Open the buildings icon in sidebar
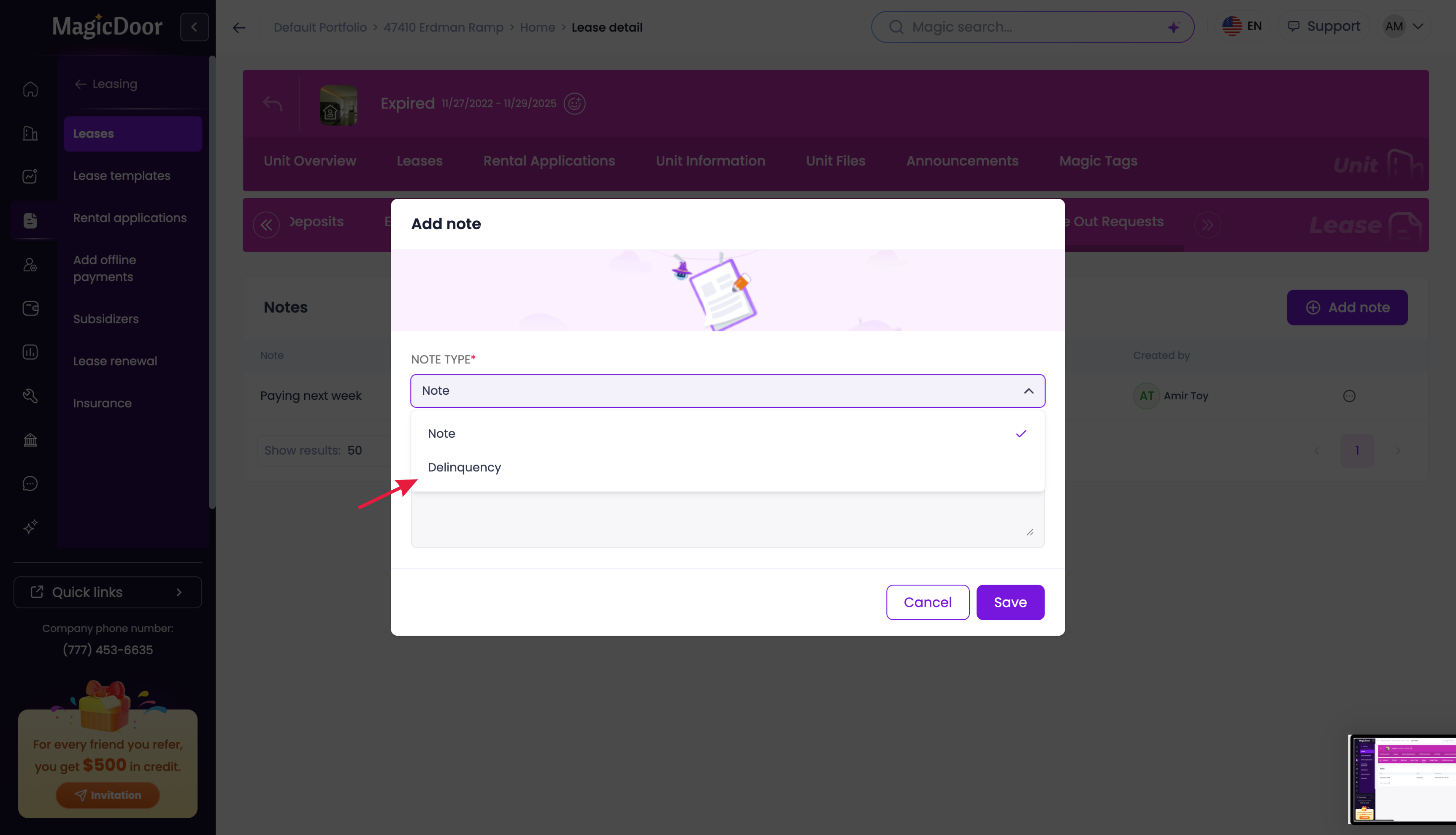Viewport: 1456px width, 835px height. tap(30, 133)
